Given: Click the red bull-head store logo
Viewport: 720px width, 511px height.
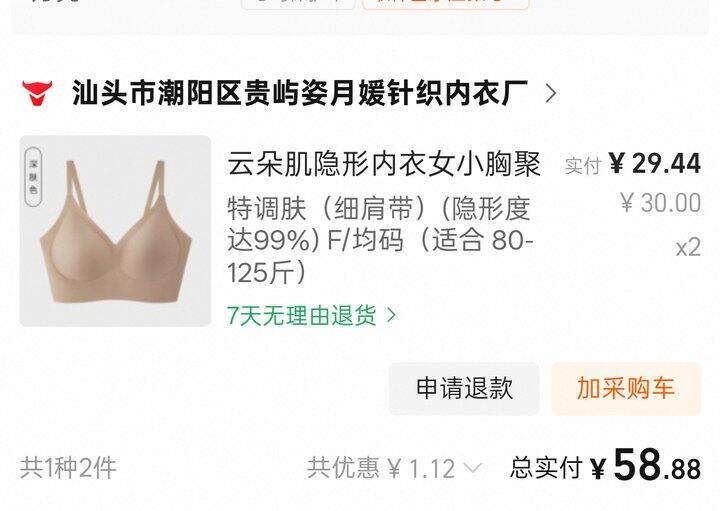Looking at the screenshot, I should (x=37, y=93).
